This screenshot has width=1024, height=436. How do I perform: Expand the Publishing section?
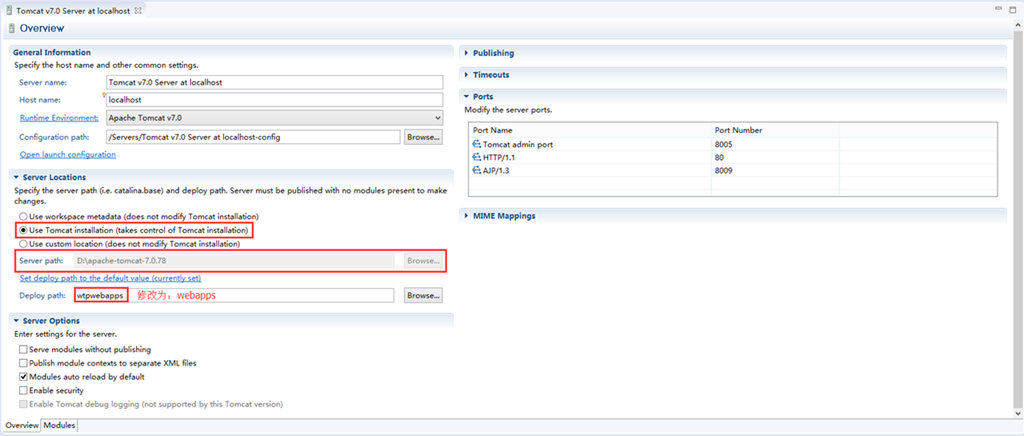click(x=467, y=53)
